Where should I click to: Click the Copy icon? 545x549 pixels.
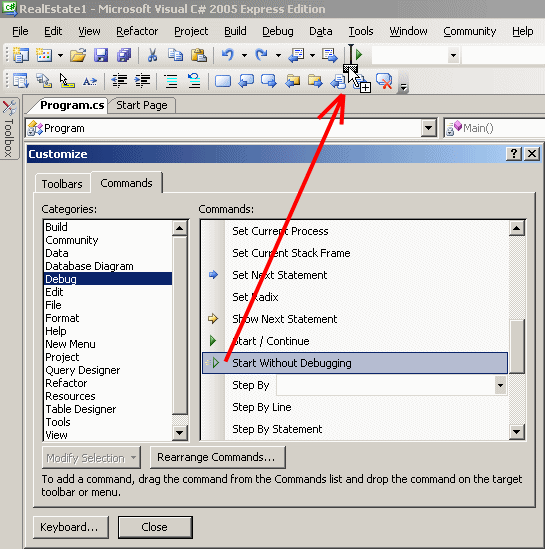click(175, 55)
